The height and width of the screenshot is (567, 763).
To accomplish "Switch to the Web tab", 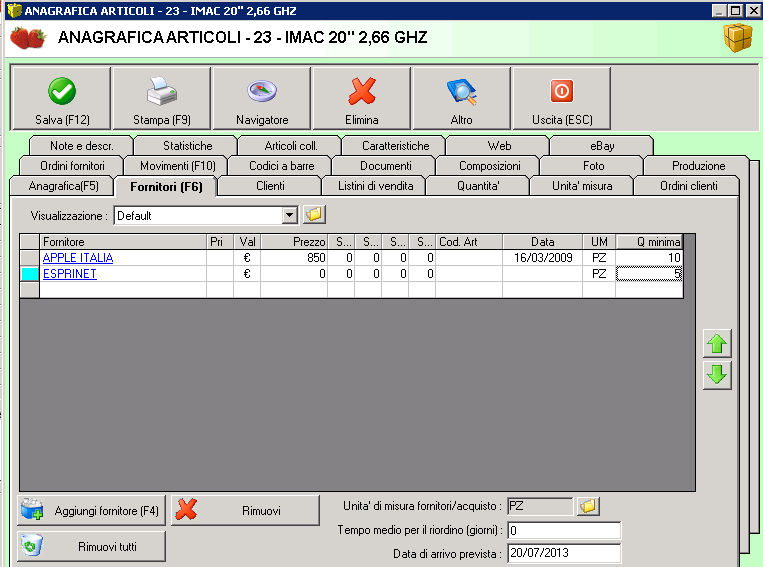I will point(499,146).
